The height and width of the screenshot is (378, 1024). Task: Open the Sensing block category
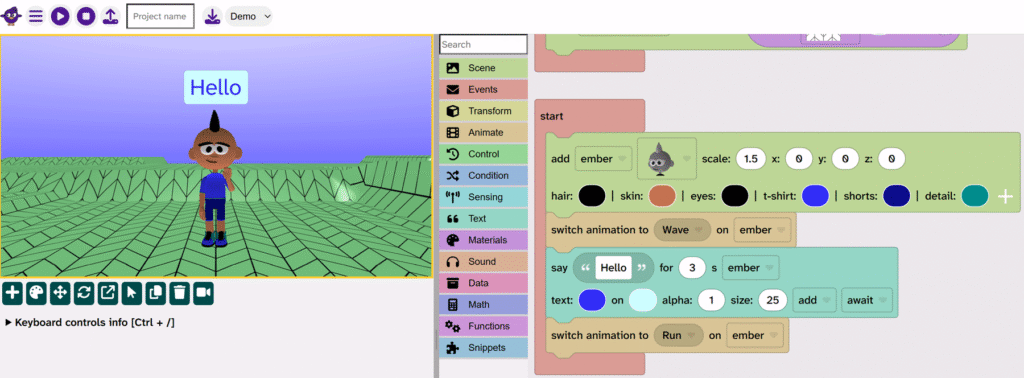(x=483, y=197)
